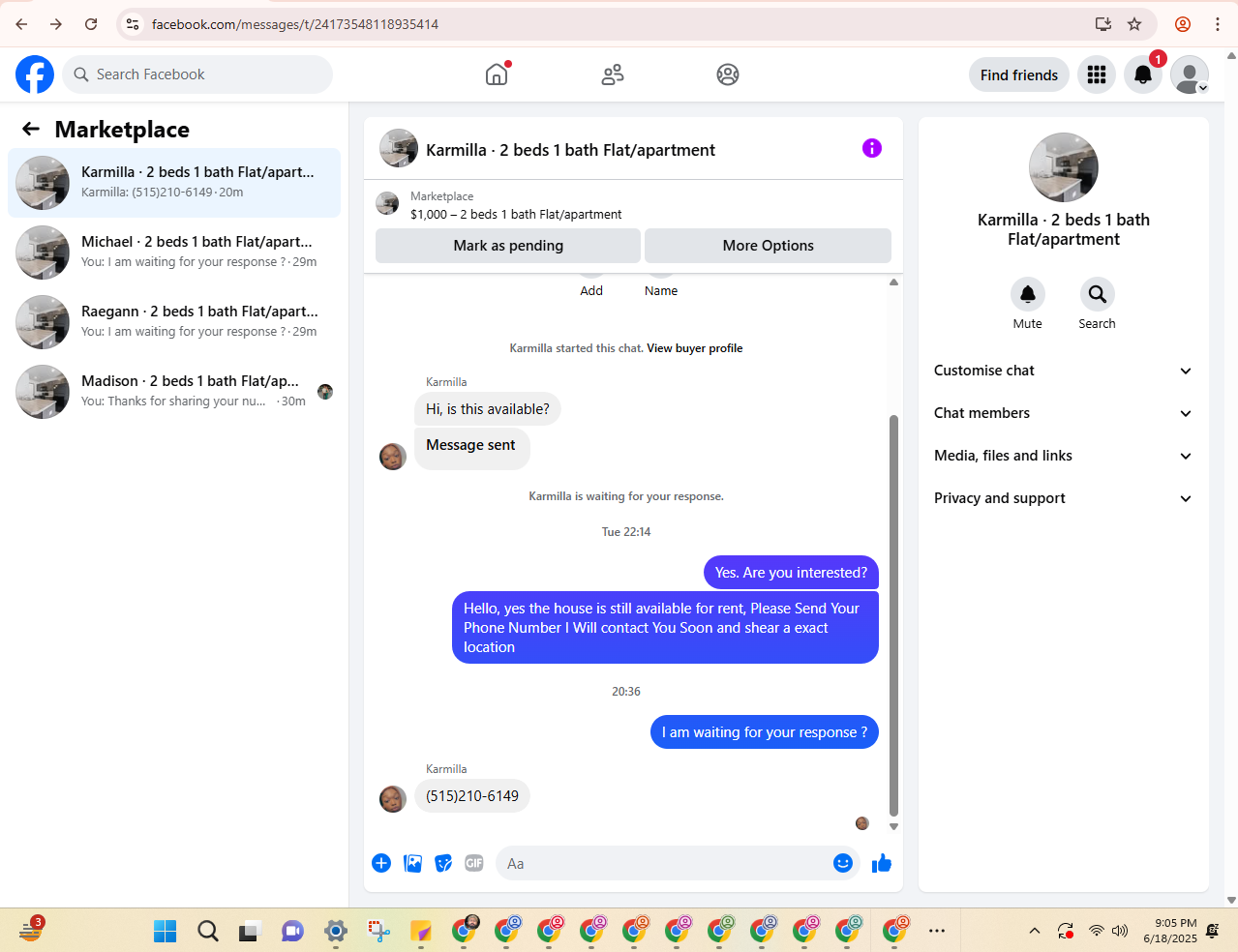Open View buyer profile link
This screenshot has height=952, width=1238.
[694, 348]
